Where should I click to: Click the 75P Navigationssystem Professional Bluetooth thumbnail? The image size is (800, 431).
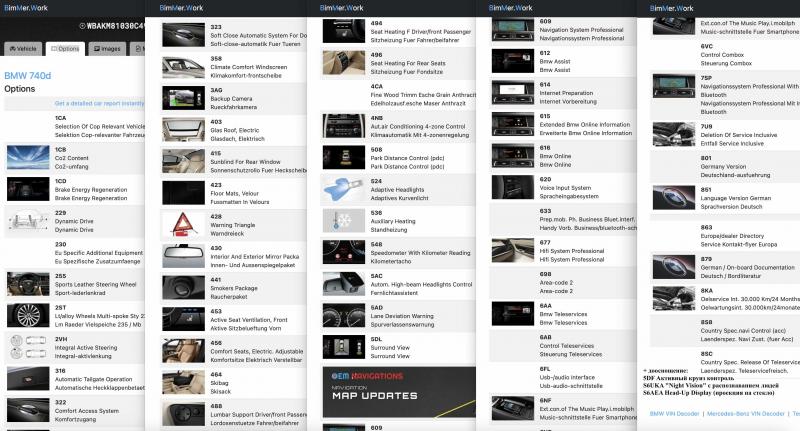coord(674,86)
